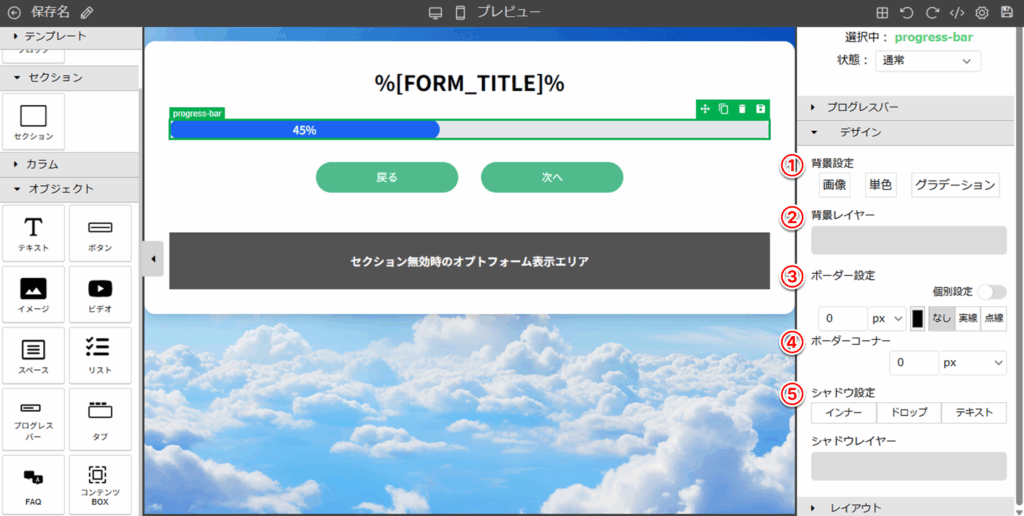Screen dimensions: 1024x516
Task: Open the 状態 dropdown showing 通常
Action: click(927, 61)
